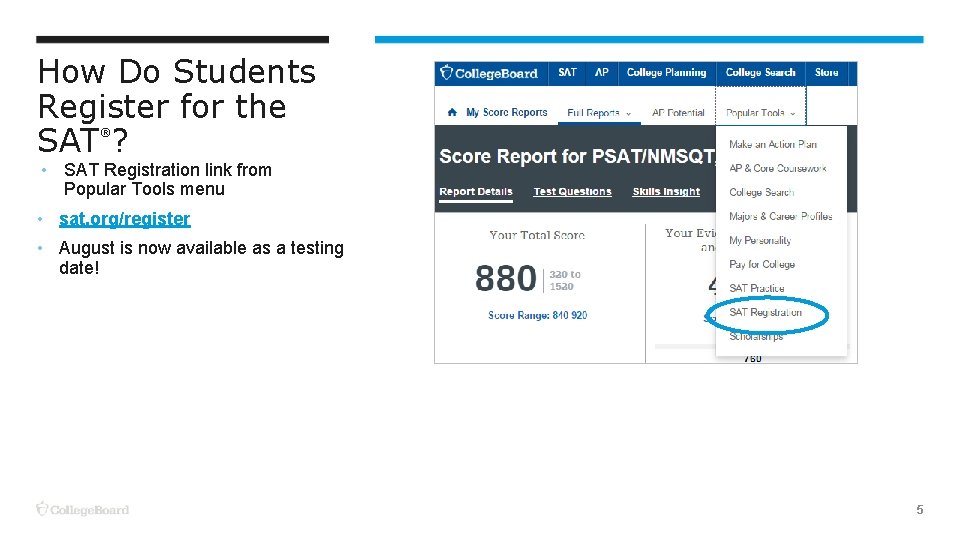The image size is (960, 540).
Task: Select My Personality menu entry
Action: tap(760, 240)
